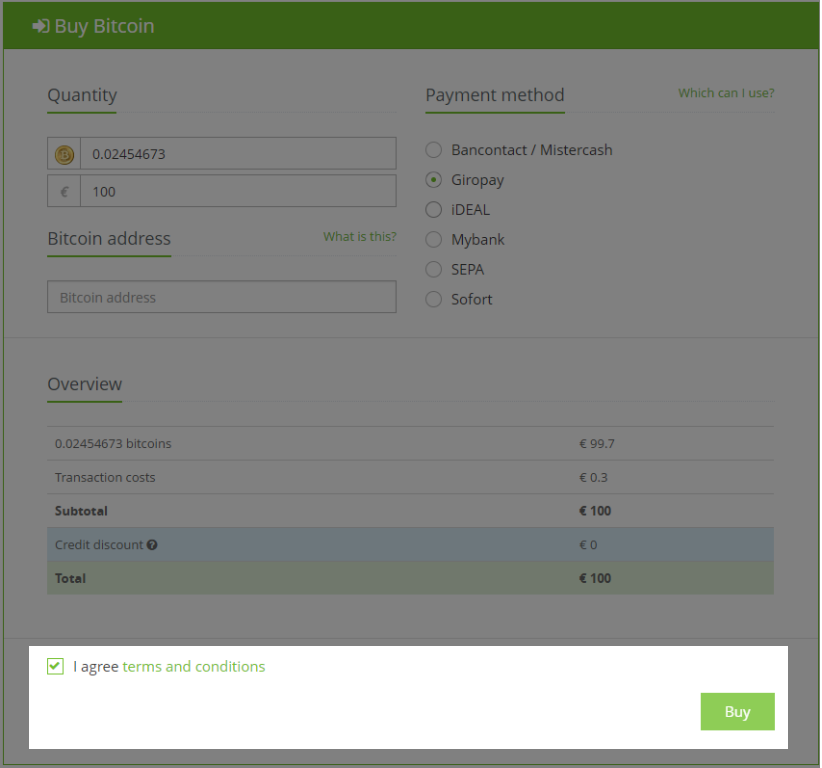Click the euro amount field showing 100

tap(239, 191)
